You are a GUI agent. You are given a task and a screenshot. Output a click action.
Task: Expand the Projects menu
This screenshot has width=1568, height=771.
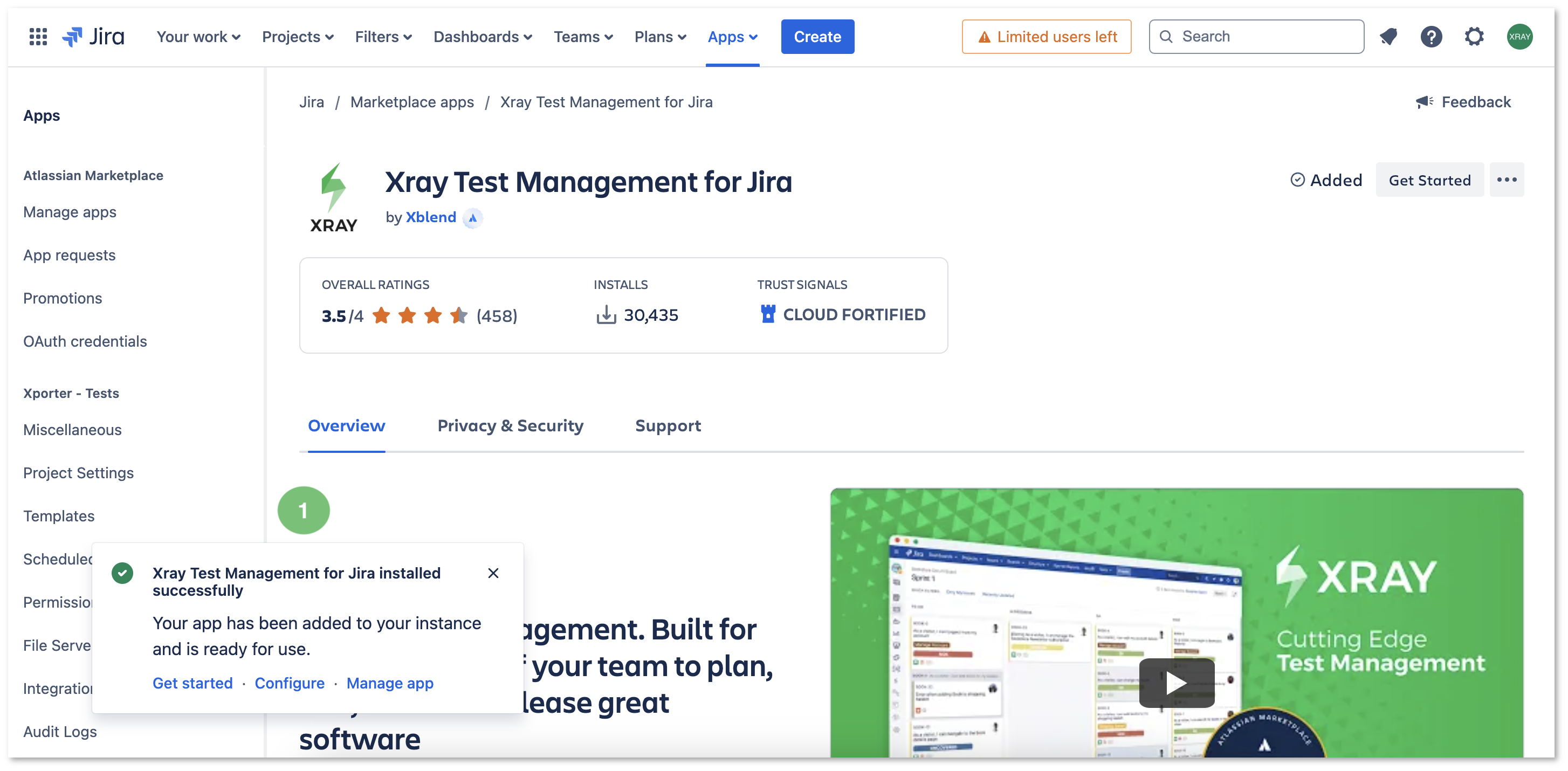pyautogui.click(x=298, y=37)
